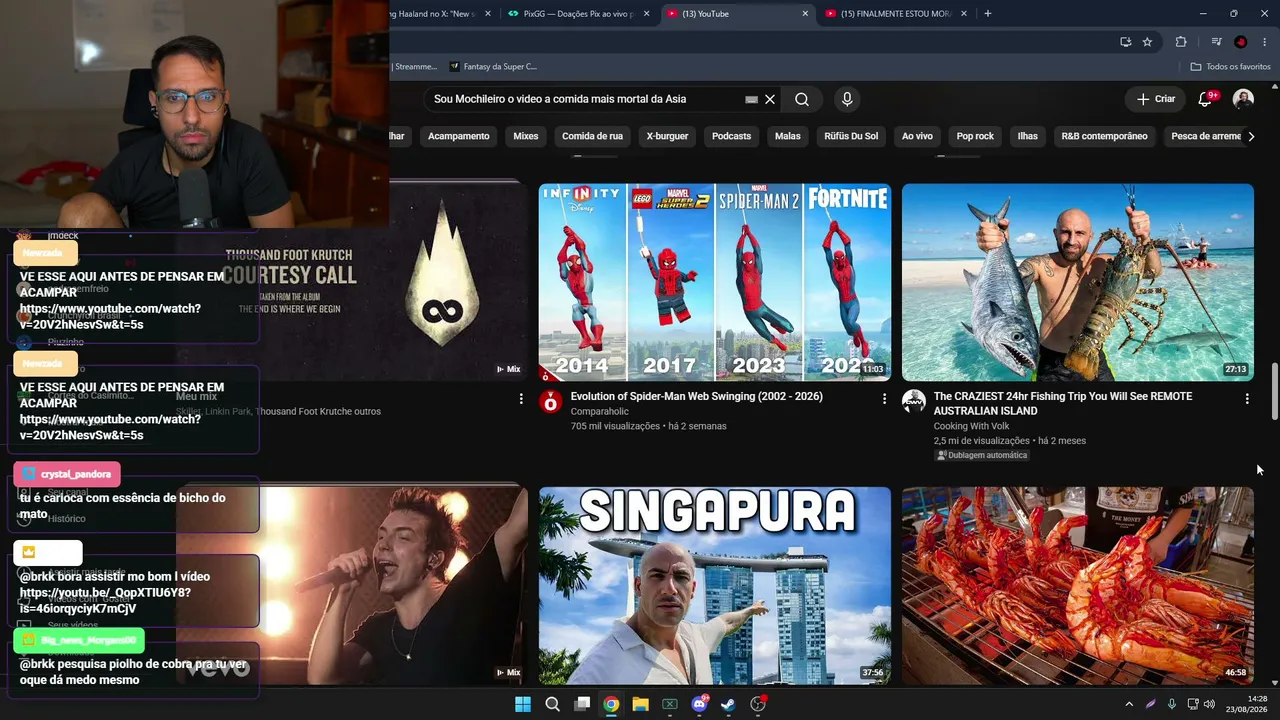Show more filter chips with right chevron

click(x=1250, y=136)
